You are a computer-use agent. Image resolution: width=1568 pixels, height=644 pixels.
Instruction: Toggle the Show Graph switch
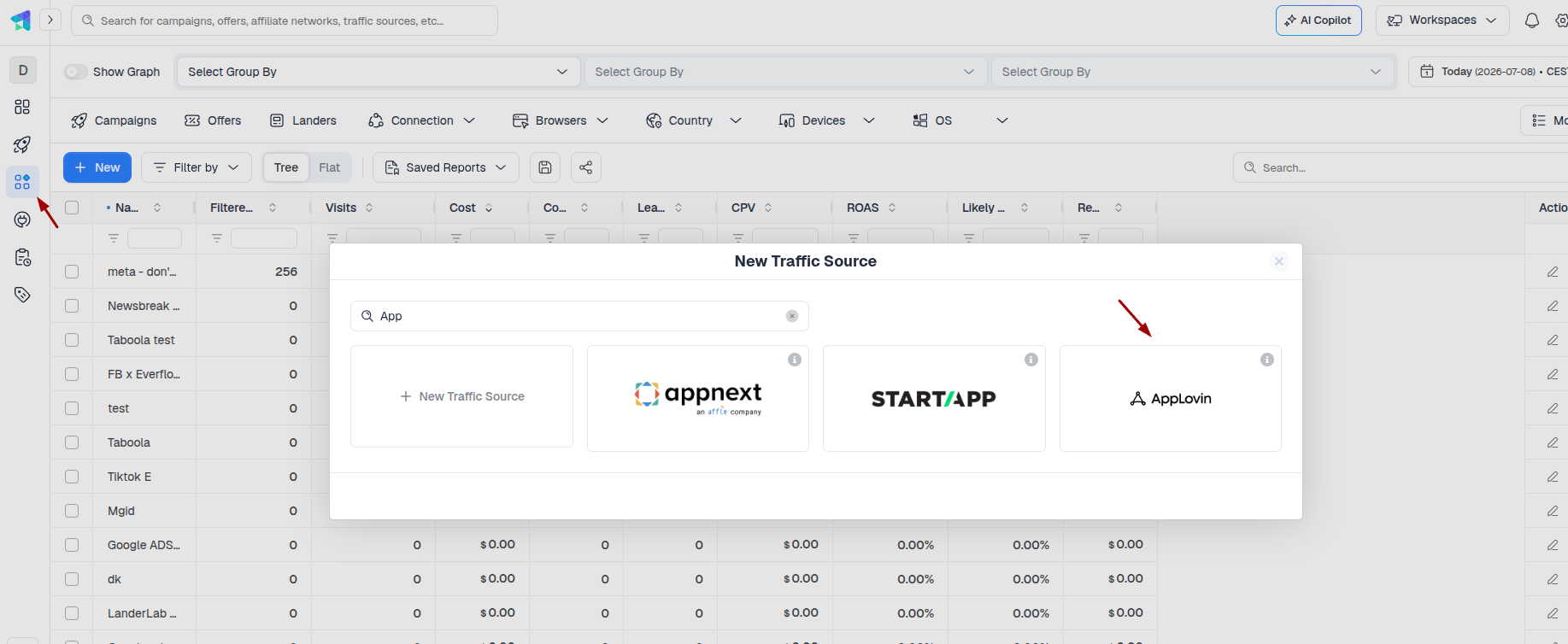coord(76,72)
